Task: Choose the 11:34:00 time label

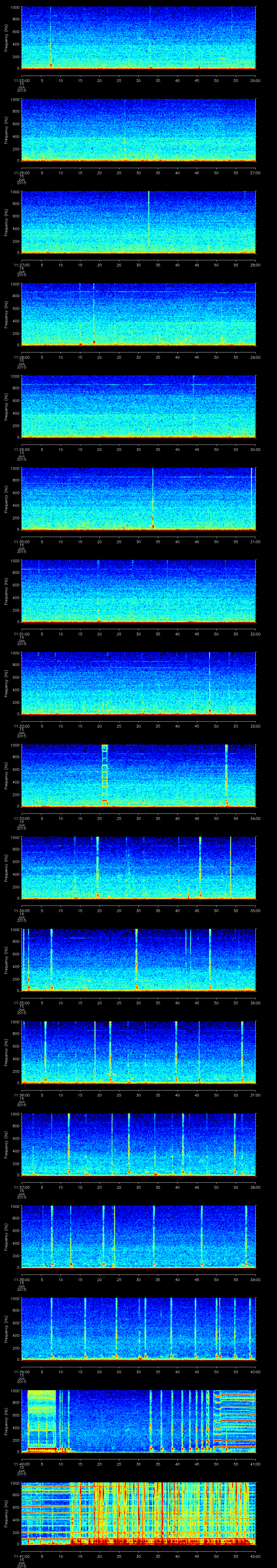Action: tap(21, 910)
